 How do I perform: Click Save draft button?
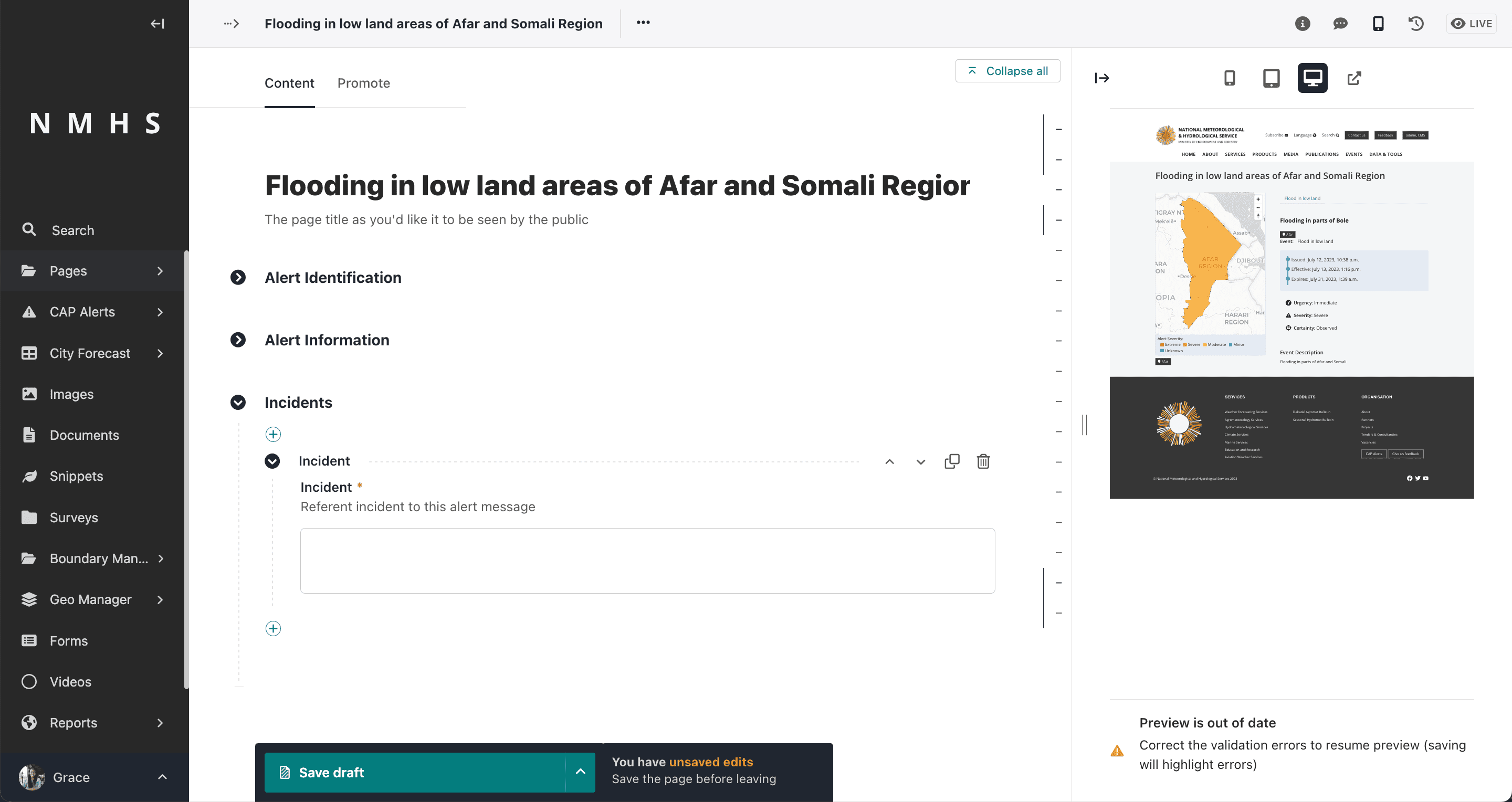point(415,773)
